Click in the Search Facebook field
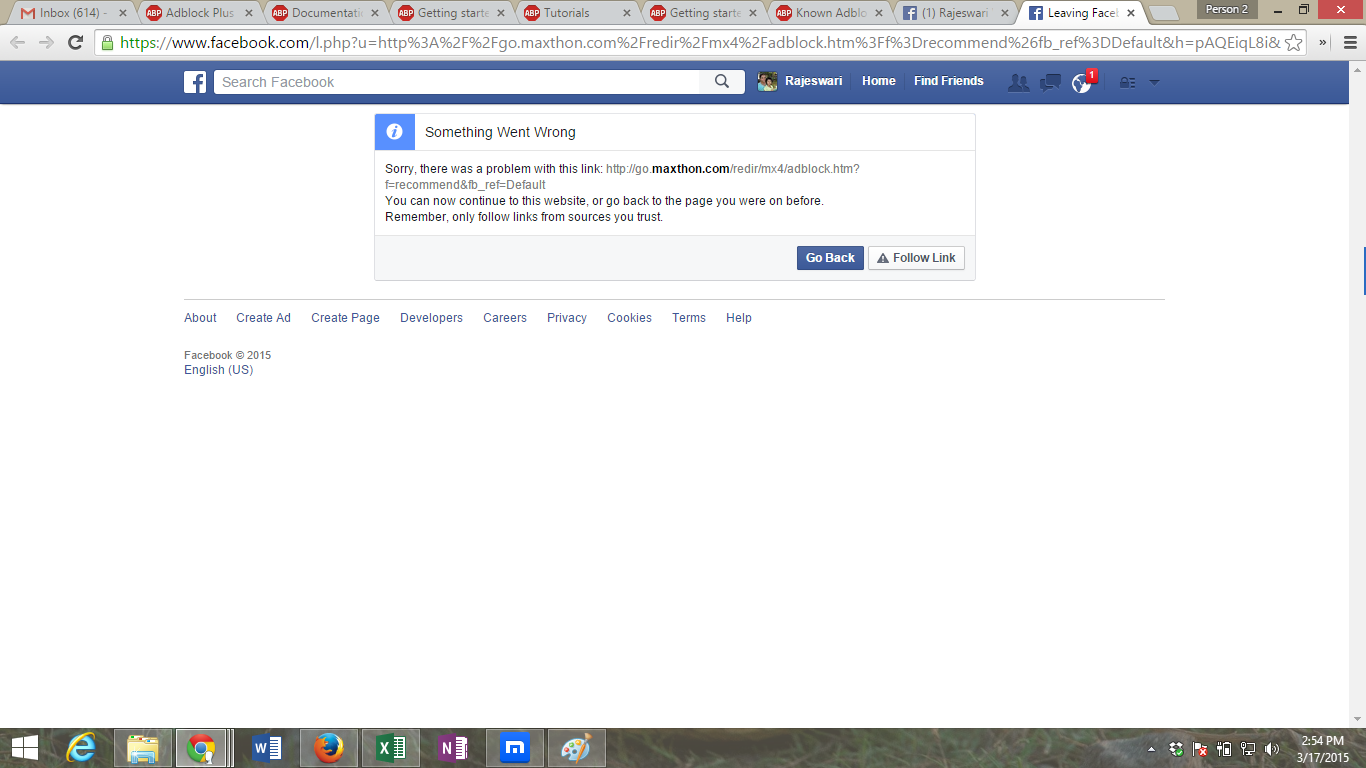 coord(458,82)
